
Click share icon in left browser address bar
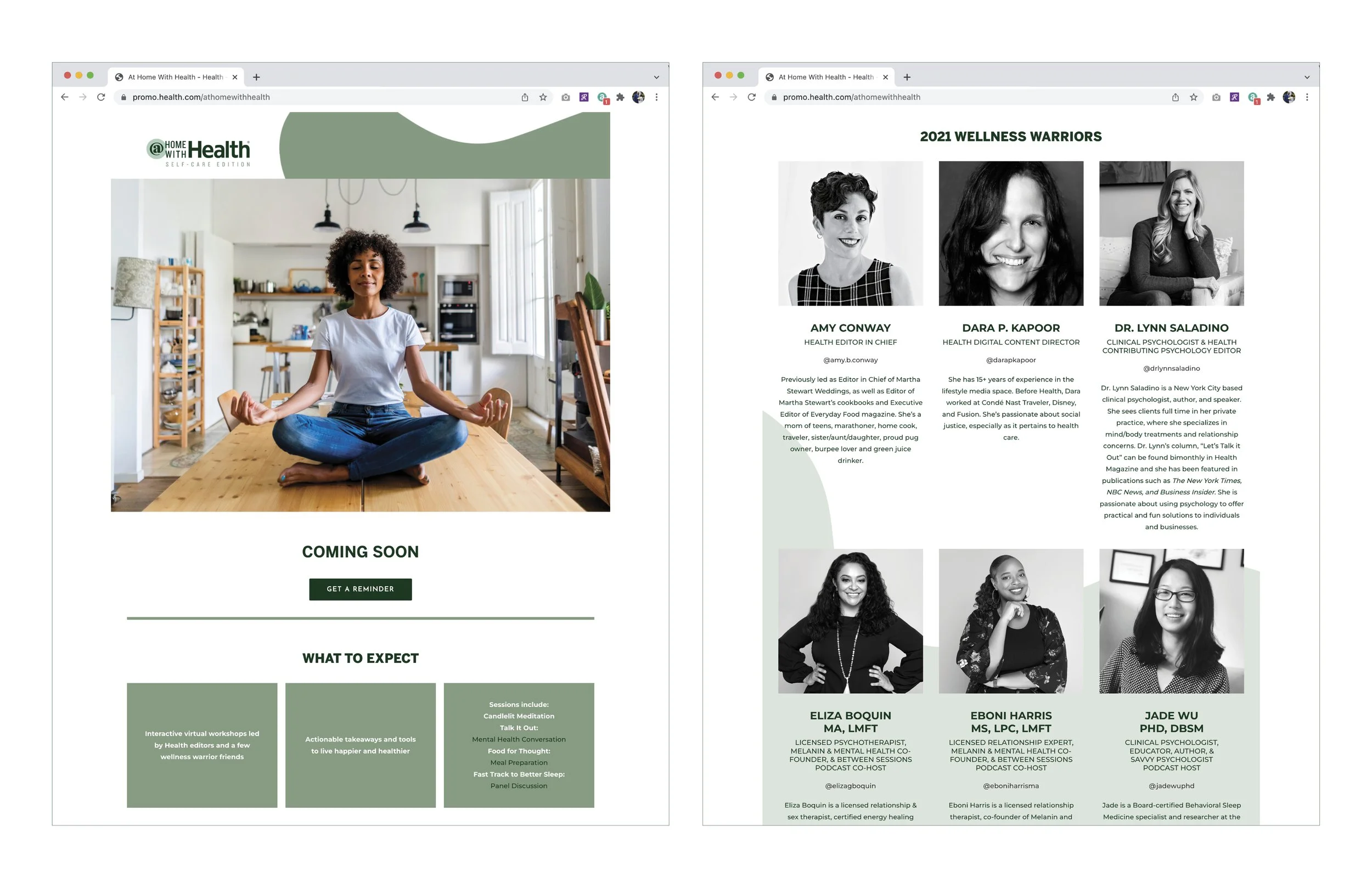coord(525,97)
